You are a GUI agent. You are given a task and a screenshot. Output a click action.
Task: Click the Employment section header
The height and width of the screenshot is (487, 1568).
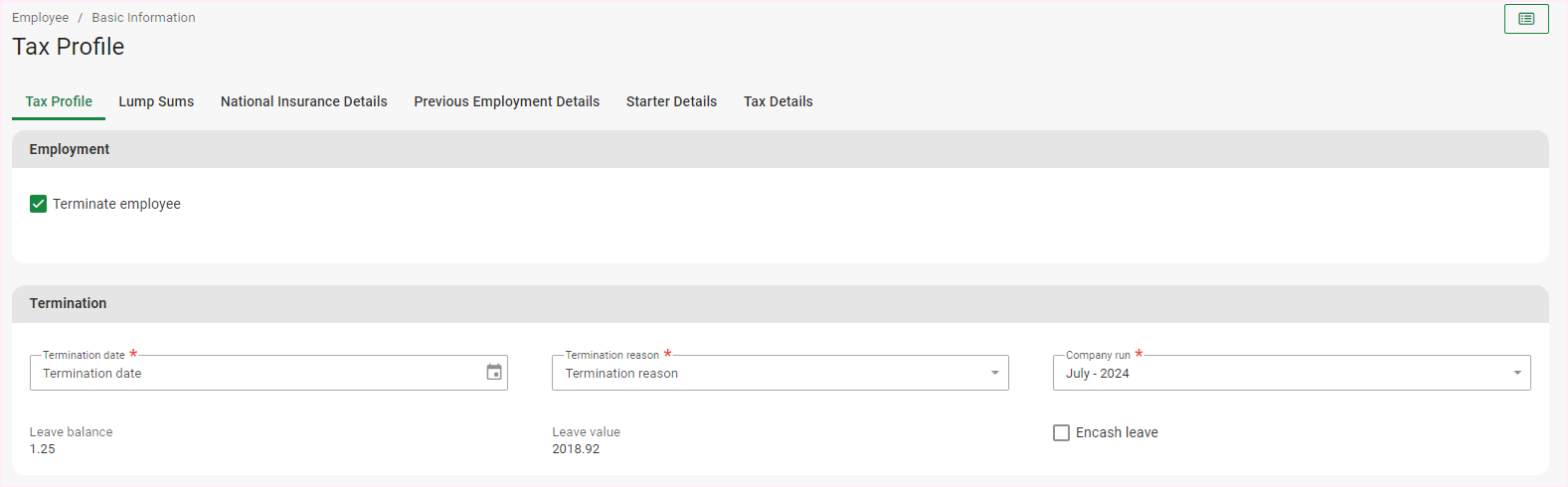coord(70,149)
